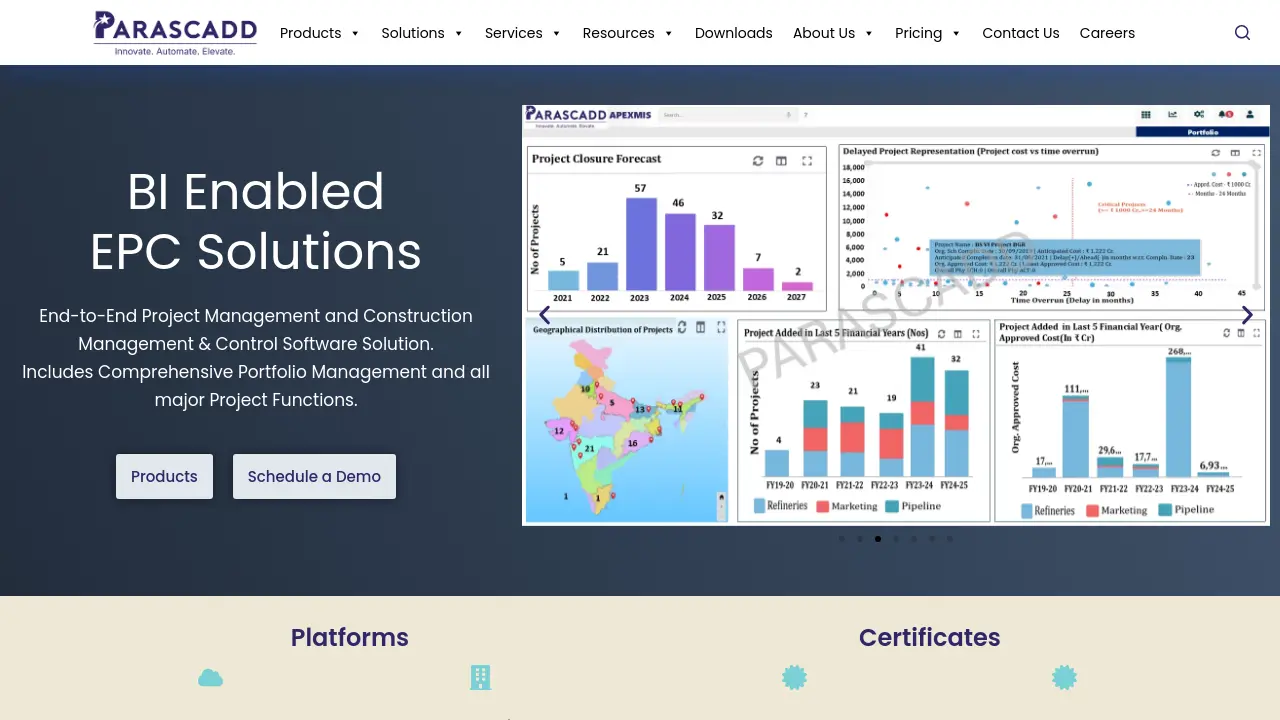Click the second certificate badge icon

(x=1064, y=678)
